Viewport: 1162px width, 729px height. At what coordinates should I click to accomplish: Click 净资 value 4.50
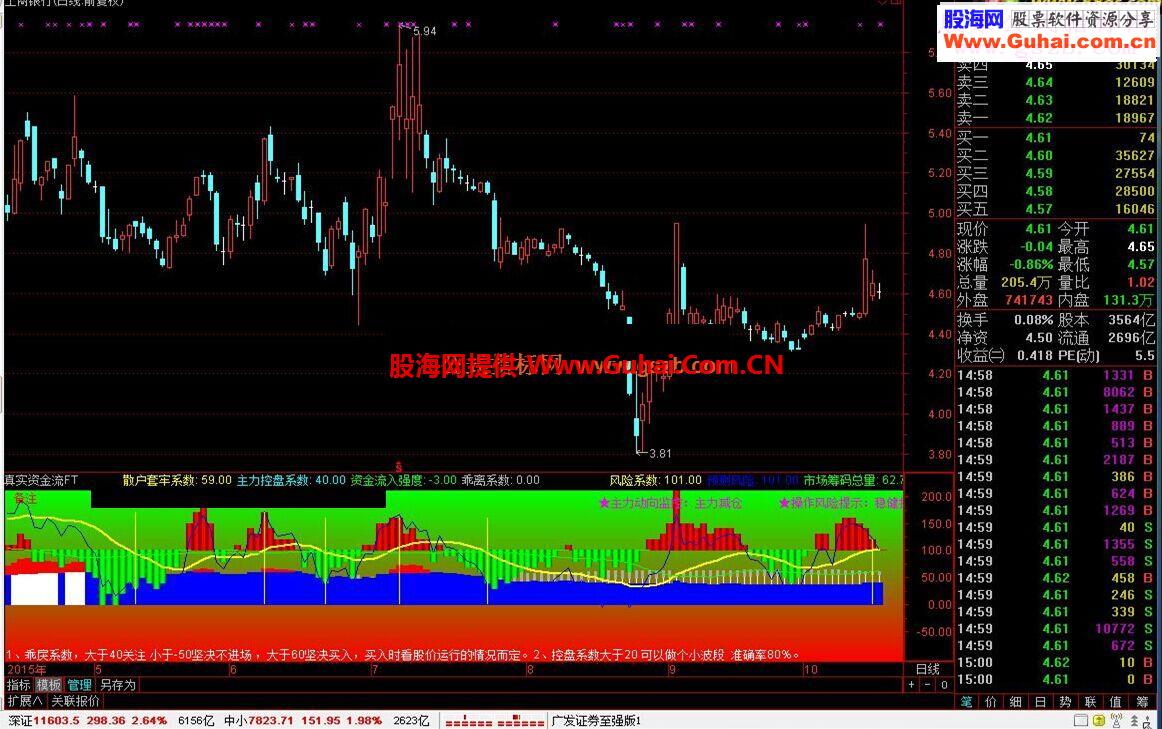(x=1039, y=338)
